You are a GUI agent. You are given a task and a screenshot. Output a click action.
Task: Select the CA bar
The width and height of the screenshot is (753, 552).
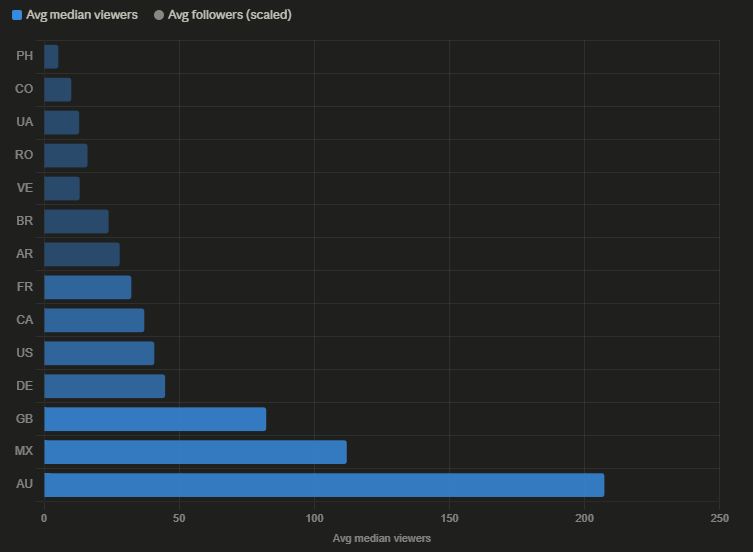click(x=94, y=320)
